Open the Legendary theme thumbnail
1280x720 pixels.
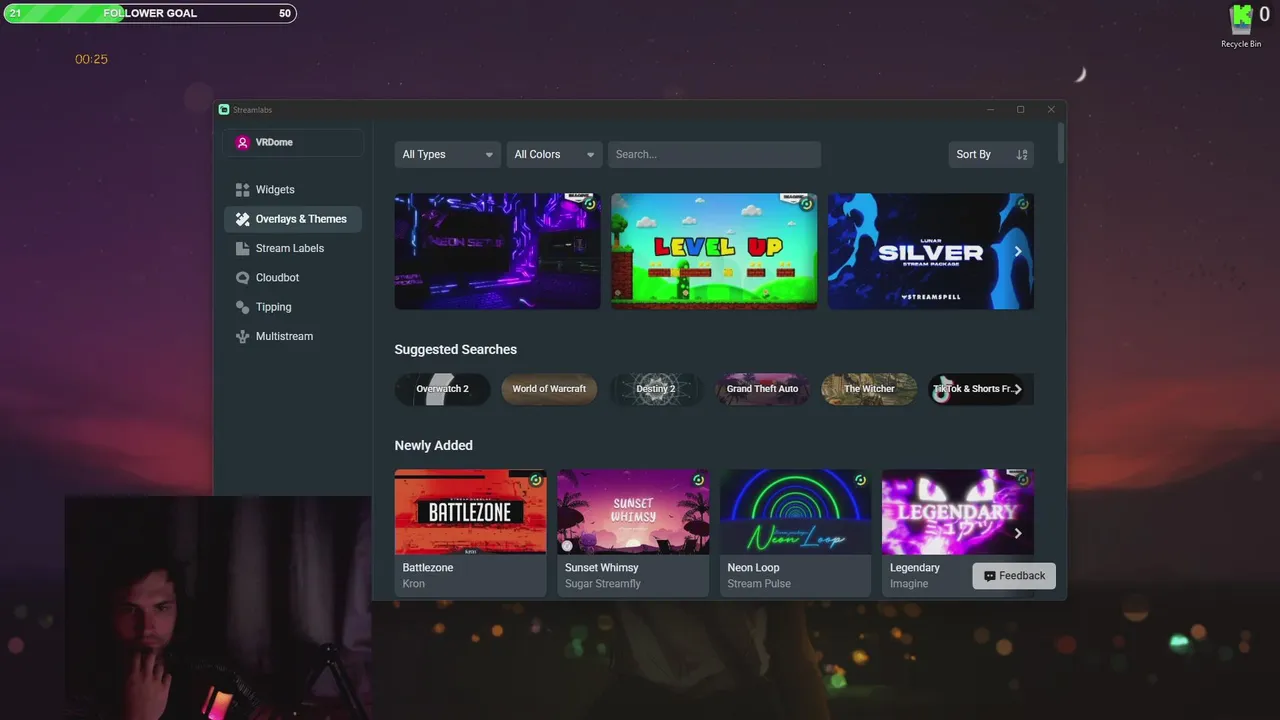click(957, 512)
